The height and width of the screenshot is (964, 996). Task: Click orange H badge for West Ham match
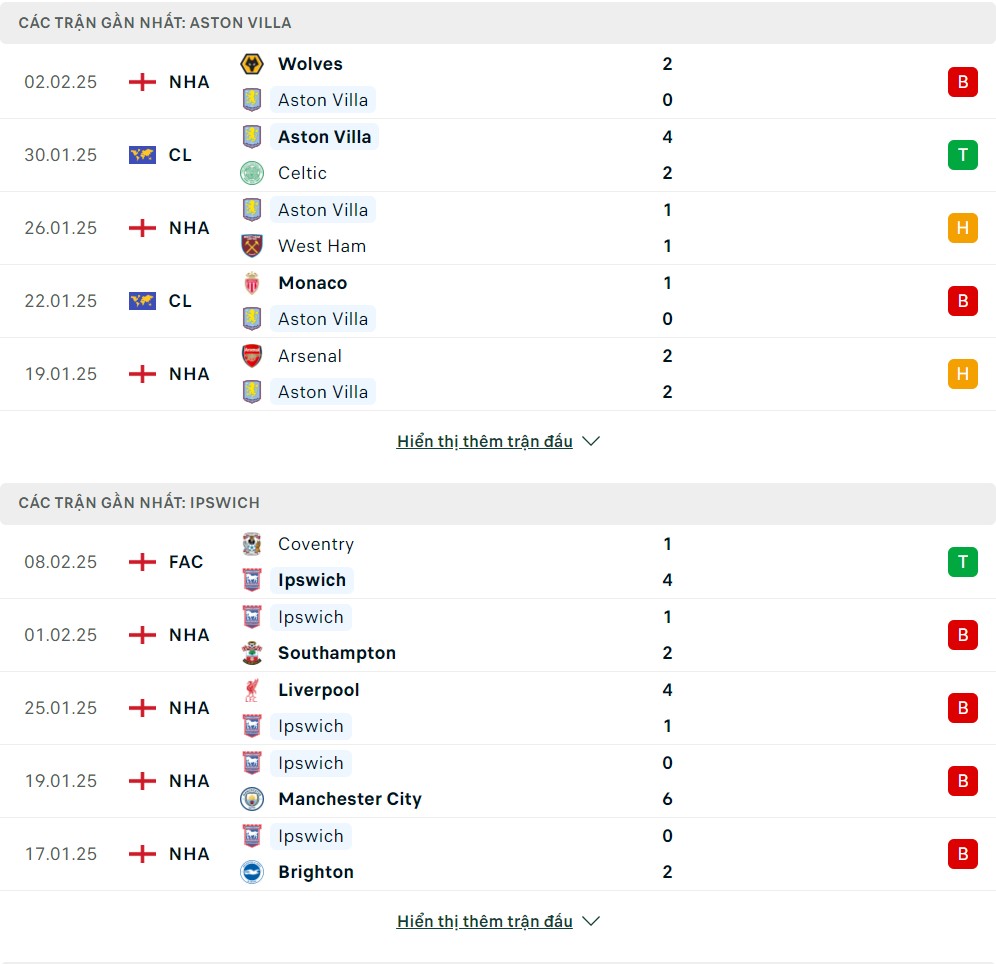tap(962, 228)
